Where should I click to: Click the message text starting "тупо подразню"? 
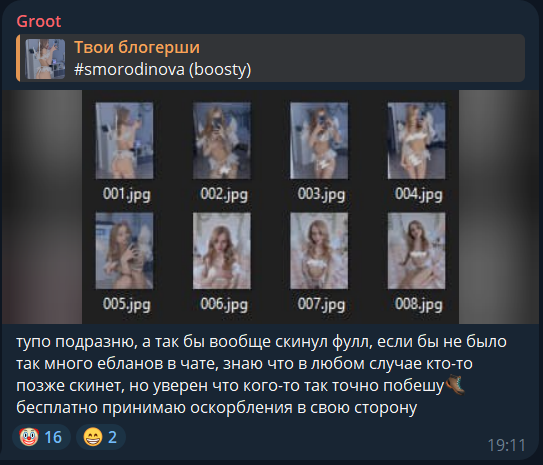click(x=261, y=374)
